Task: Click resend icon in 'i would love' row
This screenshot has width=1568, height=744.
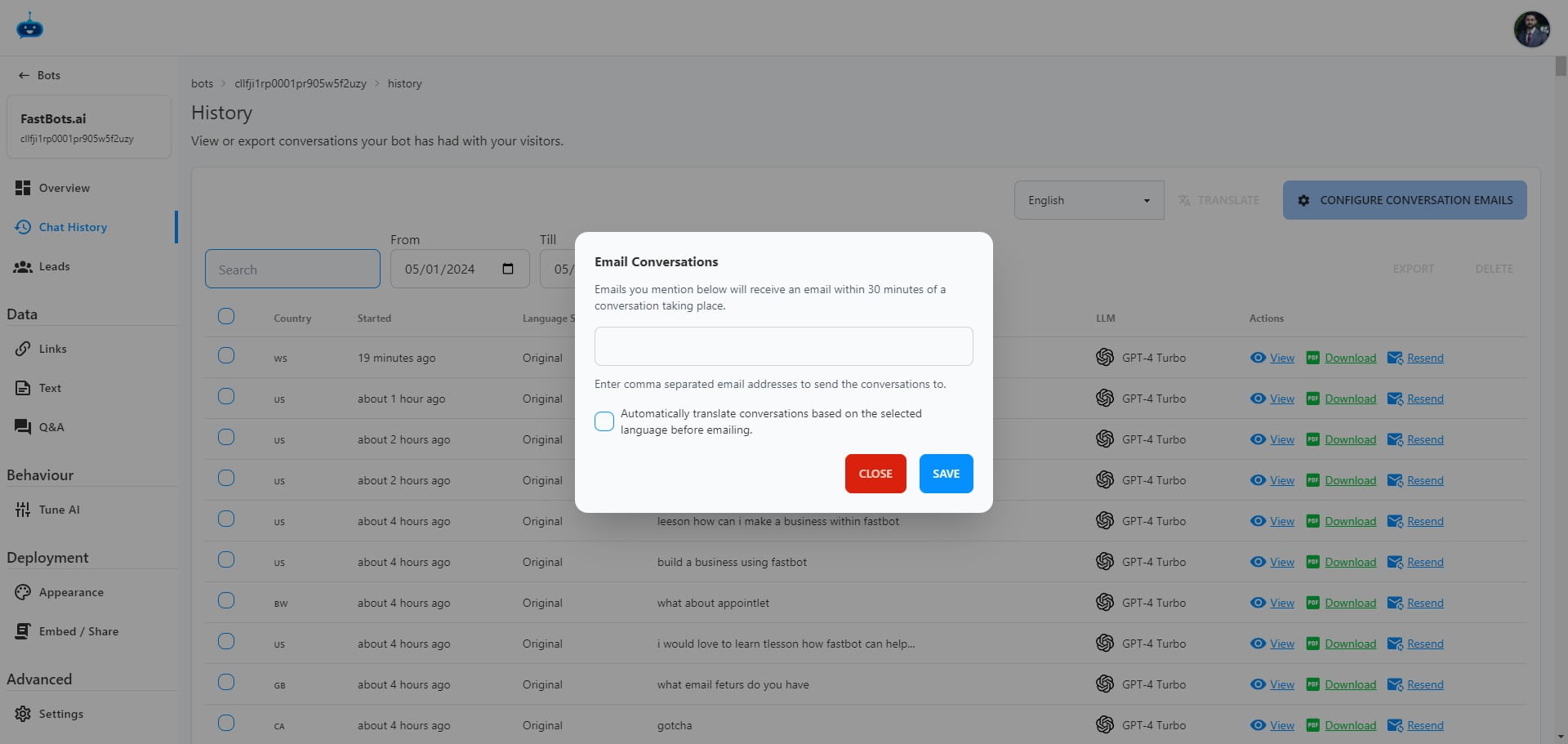Action: [1395, 644]
